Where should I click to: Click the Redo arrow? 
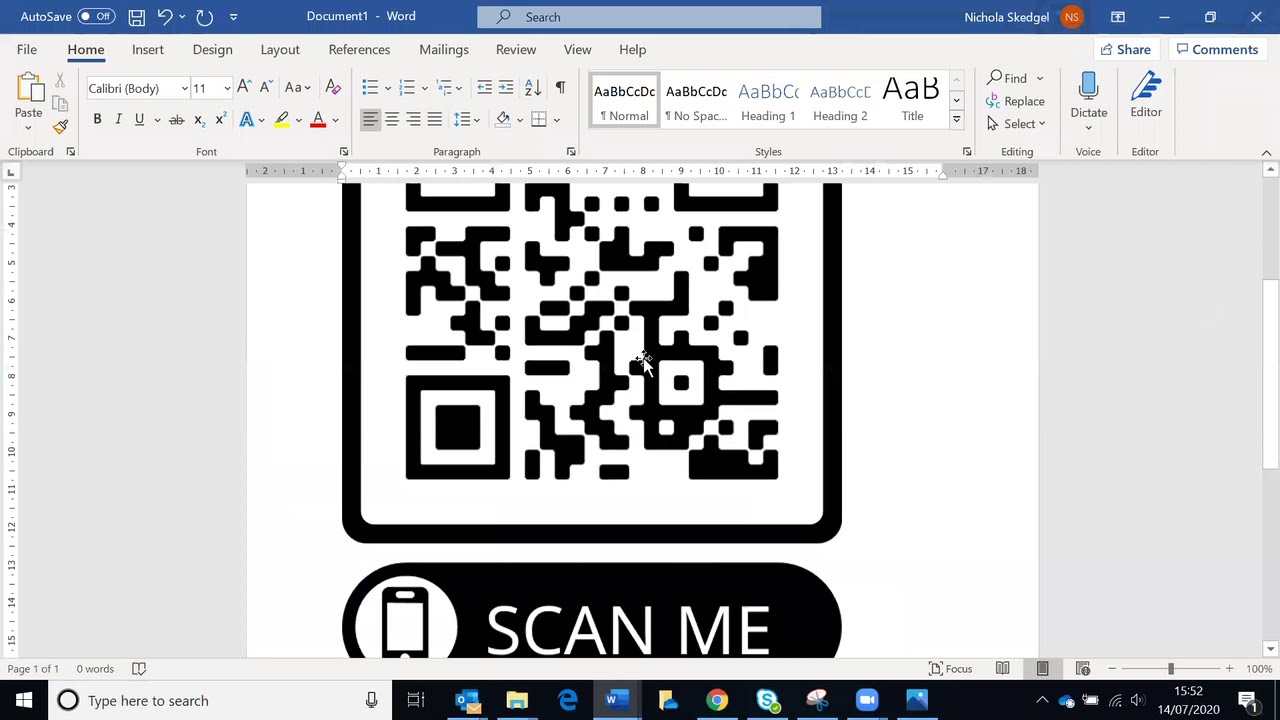[204, 17]
